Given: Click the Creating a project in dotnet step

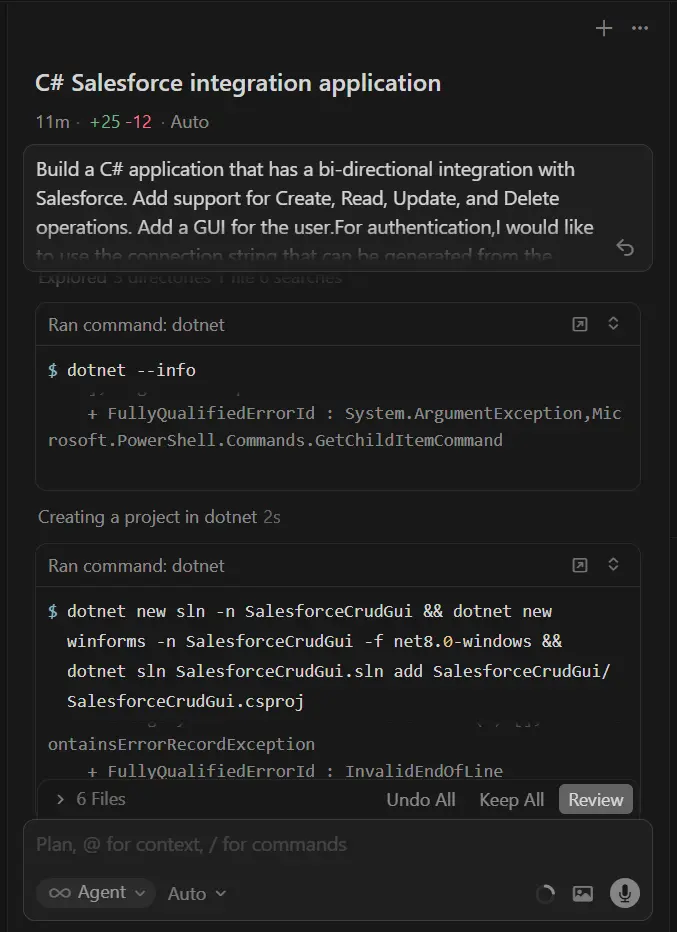Looking at the screenshot, I should [159, 517].
